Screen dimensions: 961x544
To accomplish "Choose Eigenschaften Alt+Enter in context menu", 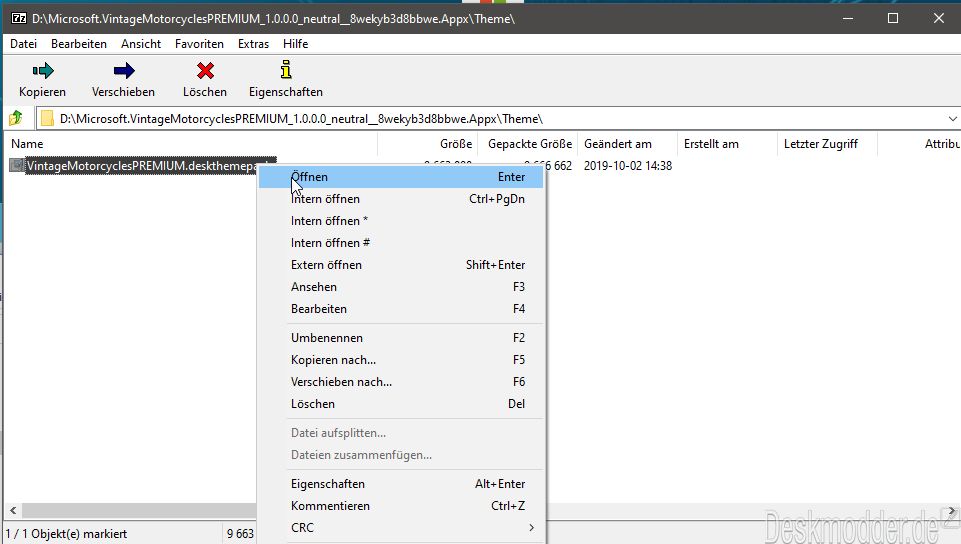I will [401, 484].
